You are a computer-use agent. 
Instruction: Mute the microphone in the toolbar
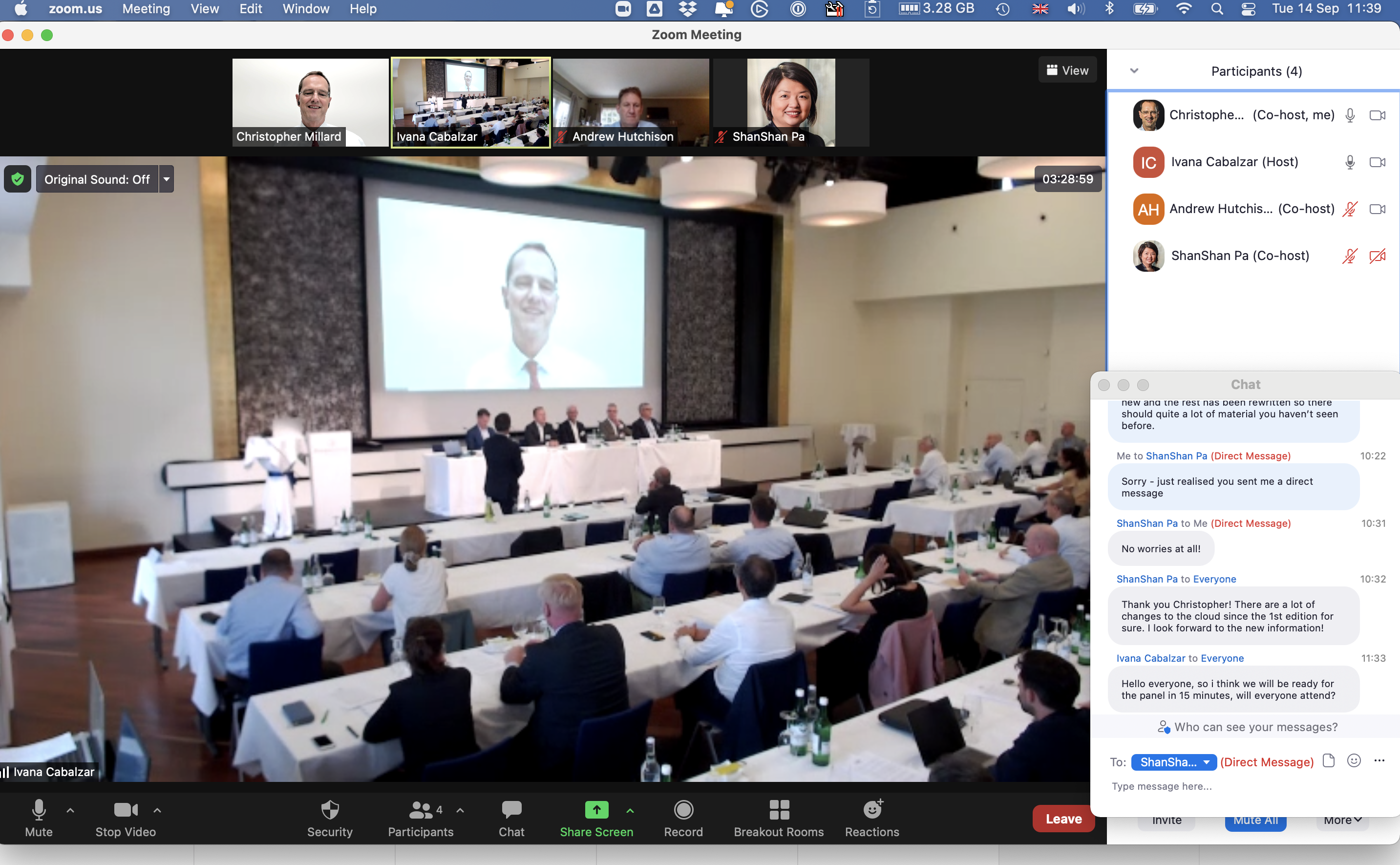(x=38, y=810)
